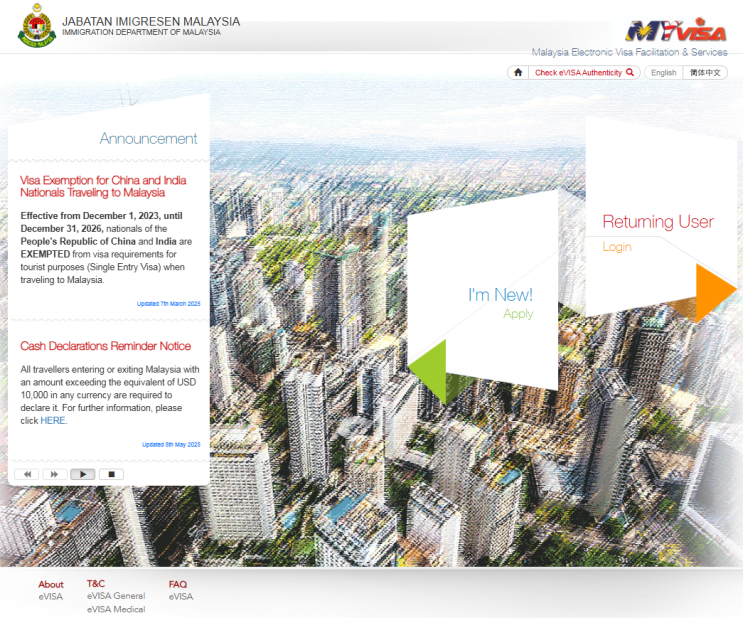The width and height of the screenshot is (743, 618).
Task: Switch language to English
Action: point(663,73)
